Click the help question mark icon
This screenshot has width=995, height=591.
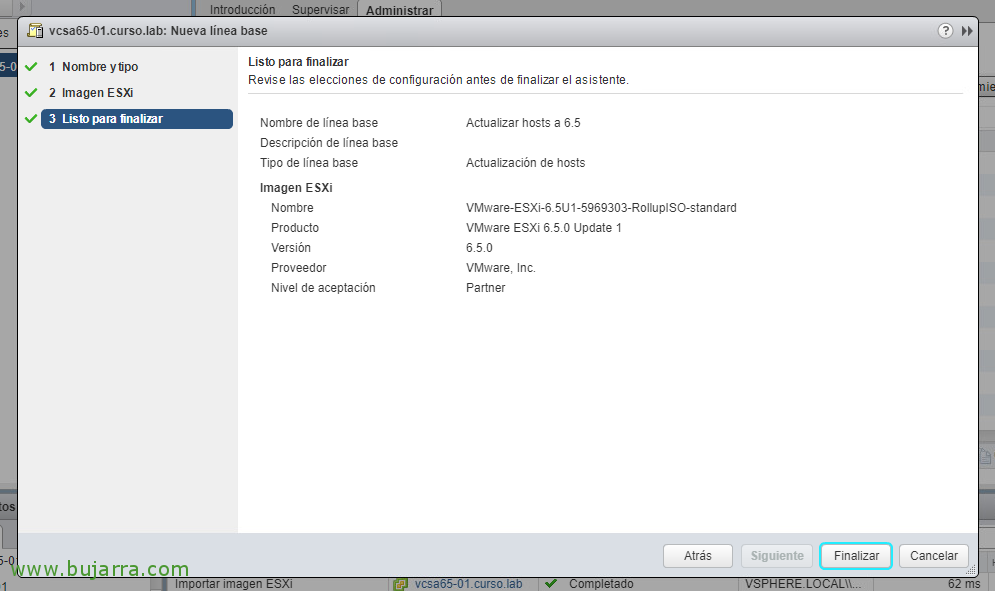tap(945, 31)
